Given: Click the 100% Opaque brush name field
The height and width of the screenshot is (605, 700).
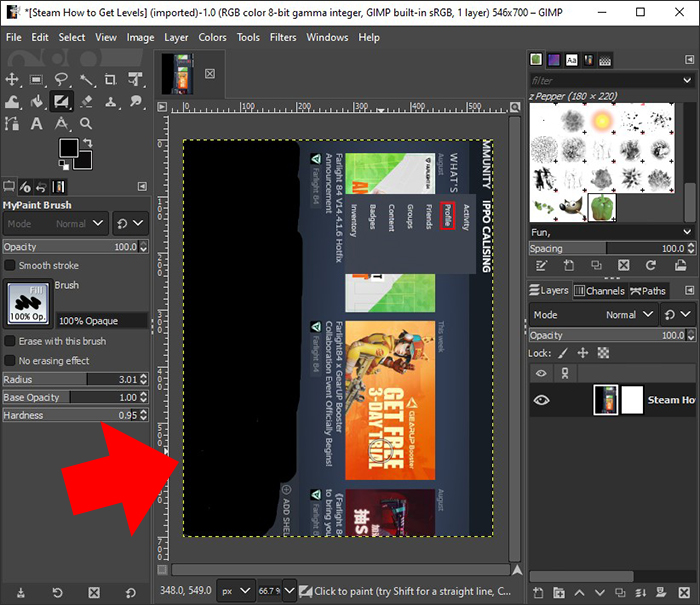Looking at the screenshot, I should pyautogui.click(x=100, y=321).
